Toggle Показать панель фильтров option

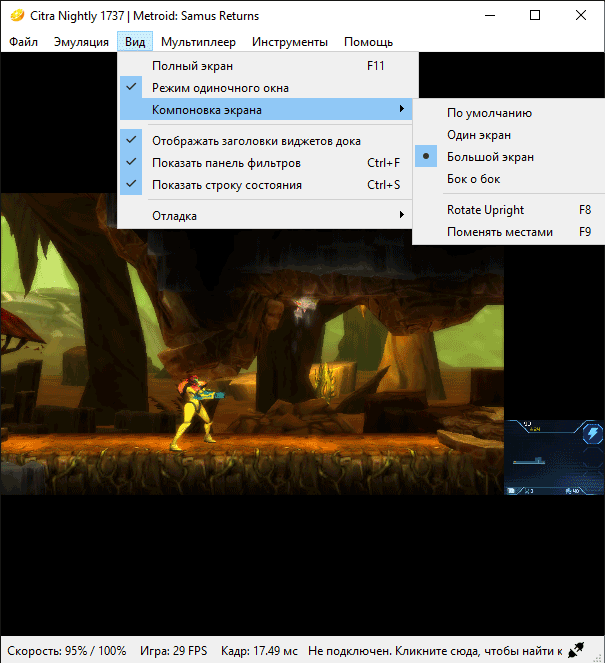tap(266, 163)
